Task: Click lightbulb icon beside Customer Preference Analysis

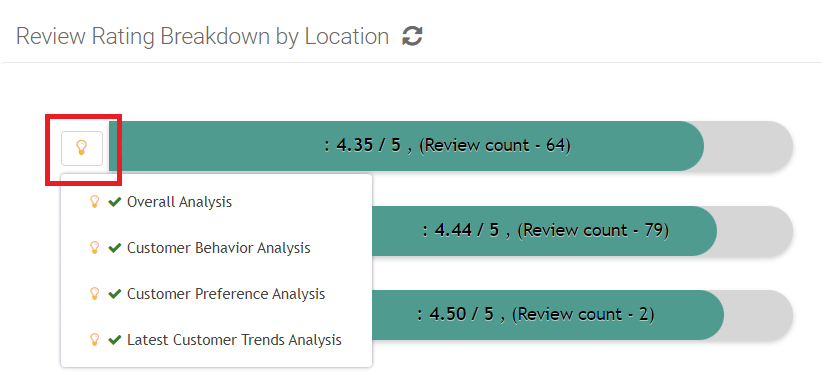Action: tap(94, 294)
